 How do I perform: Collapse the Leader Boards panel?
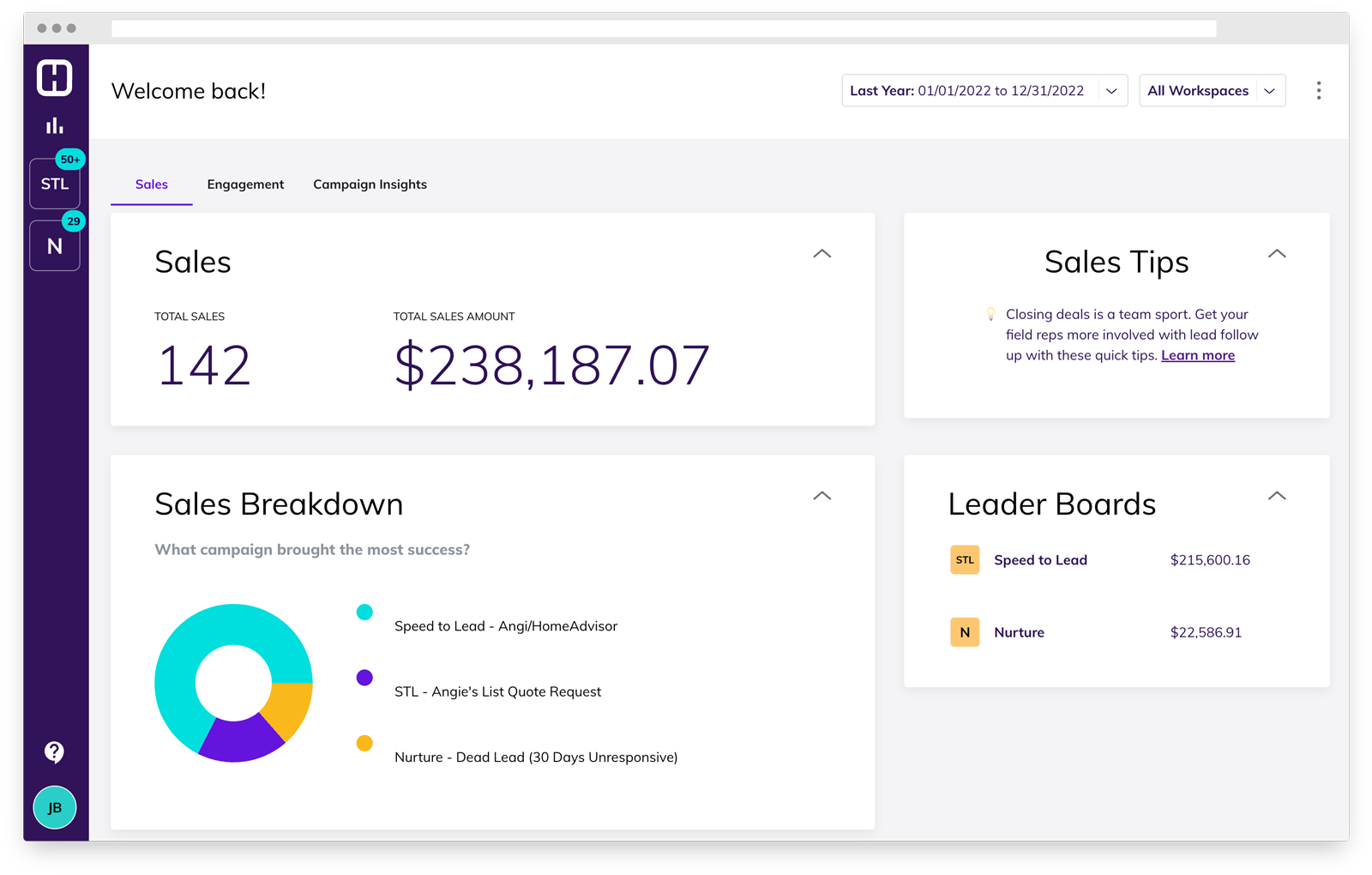tap(1276, 496)
